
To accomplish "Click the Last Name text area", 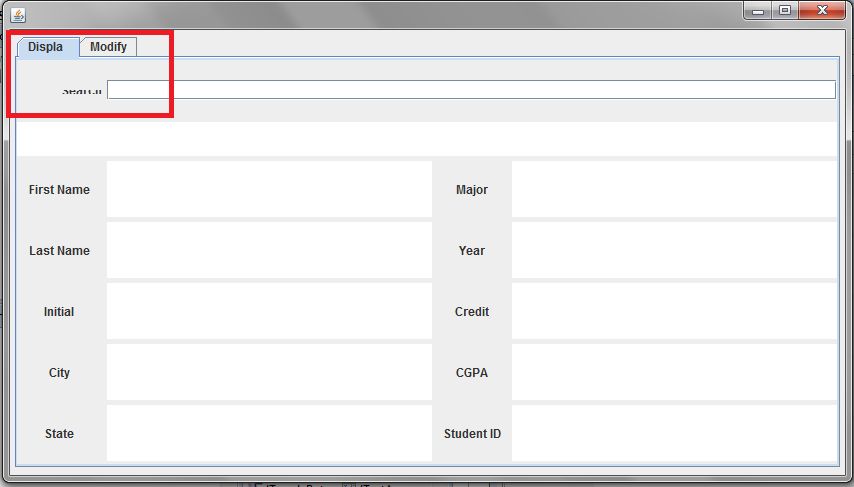I will [269, 250].
